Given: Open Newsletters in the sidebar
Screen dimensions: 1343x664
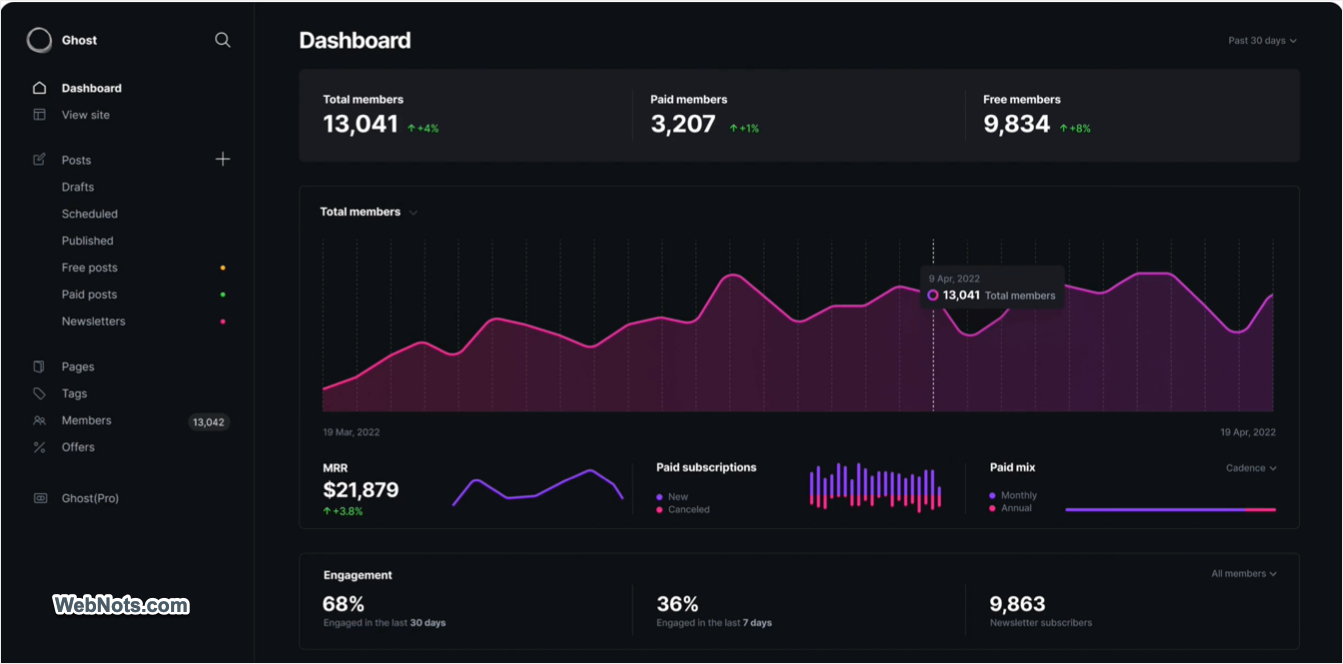Looking at the screenshot, I should tap(94, 321).
